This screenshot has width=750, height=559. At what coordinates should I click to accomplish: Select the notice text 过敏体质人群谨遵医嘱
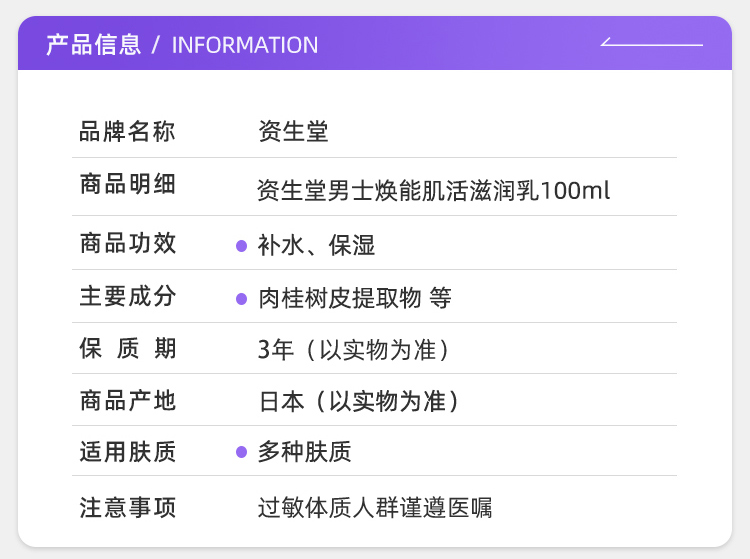coord(375,508)
